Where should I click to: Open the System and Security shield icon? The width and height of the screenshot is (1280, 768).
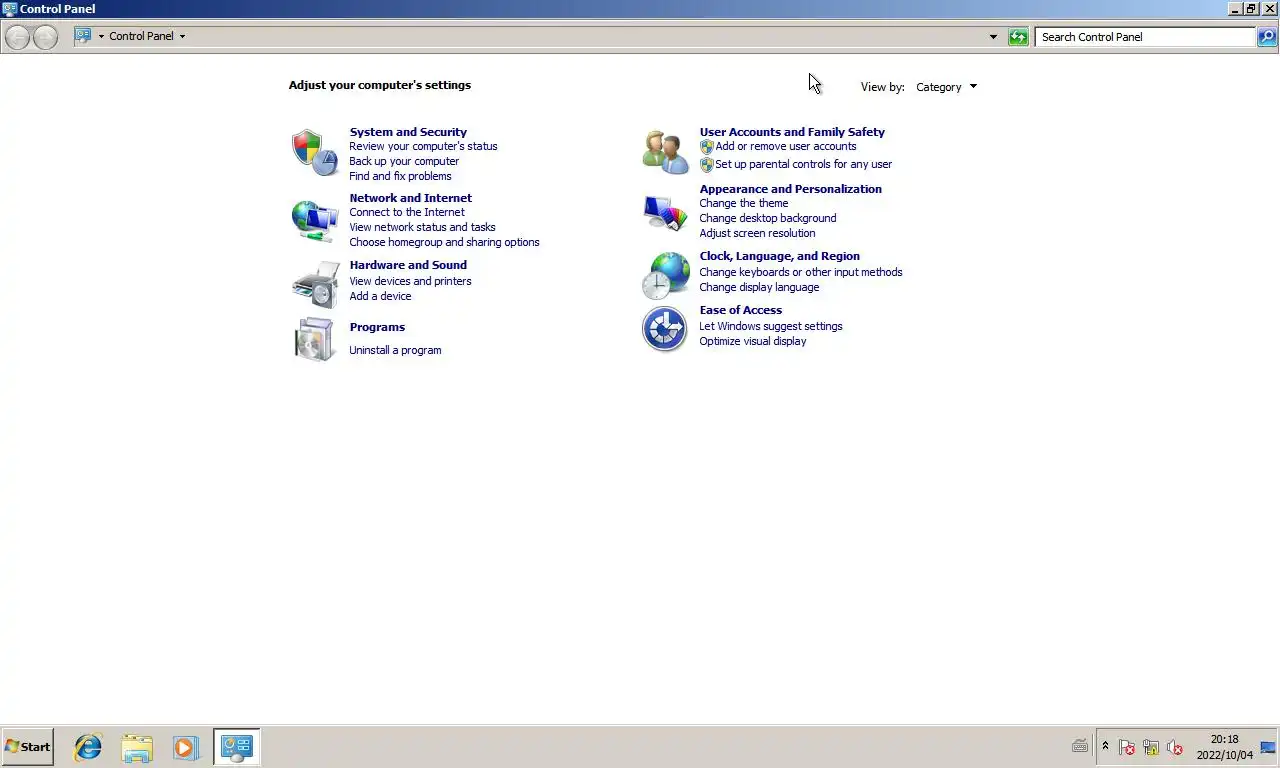coord(315,153)
